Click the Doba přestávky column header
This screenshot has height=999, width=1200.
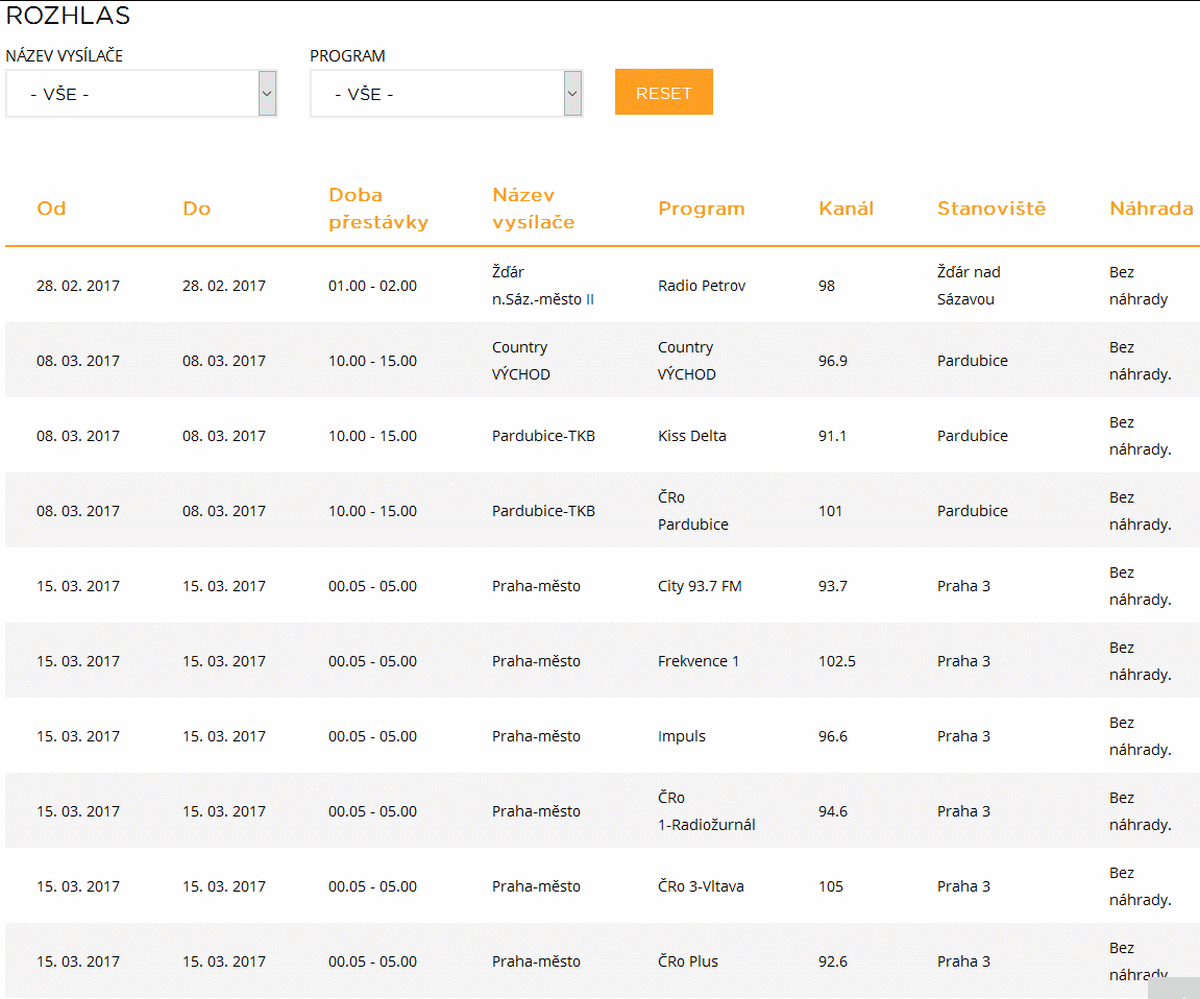click(x=378, y=208)
